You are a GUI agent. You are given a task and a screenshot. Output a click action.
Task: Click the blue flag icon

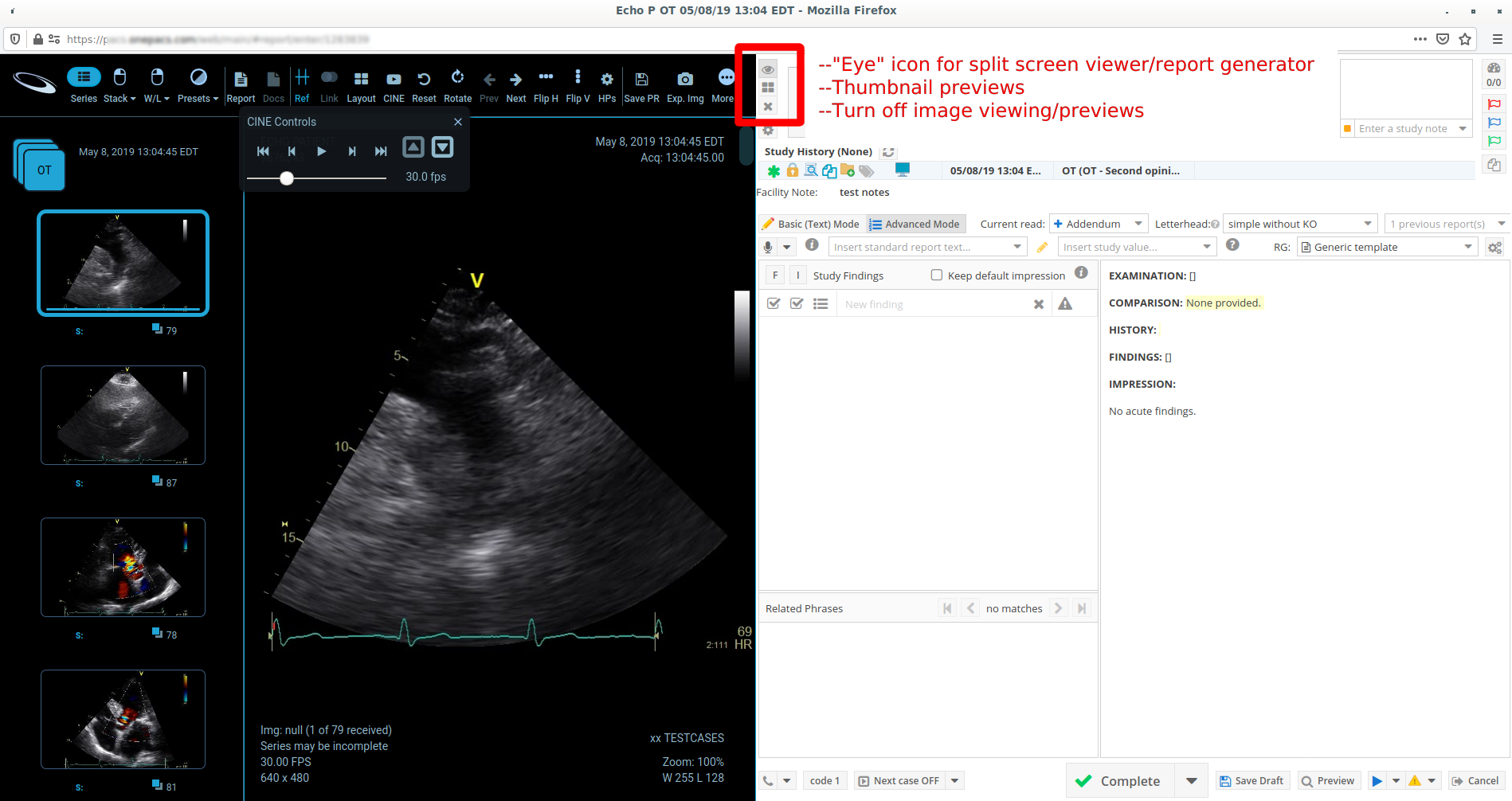pos(1494,123)
